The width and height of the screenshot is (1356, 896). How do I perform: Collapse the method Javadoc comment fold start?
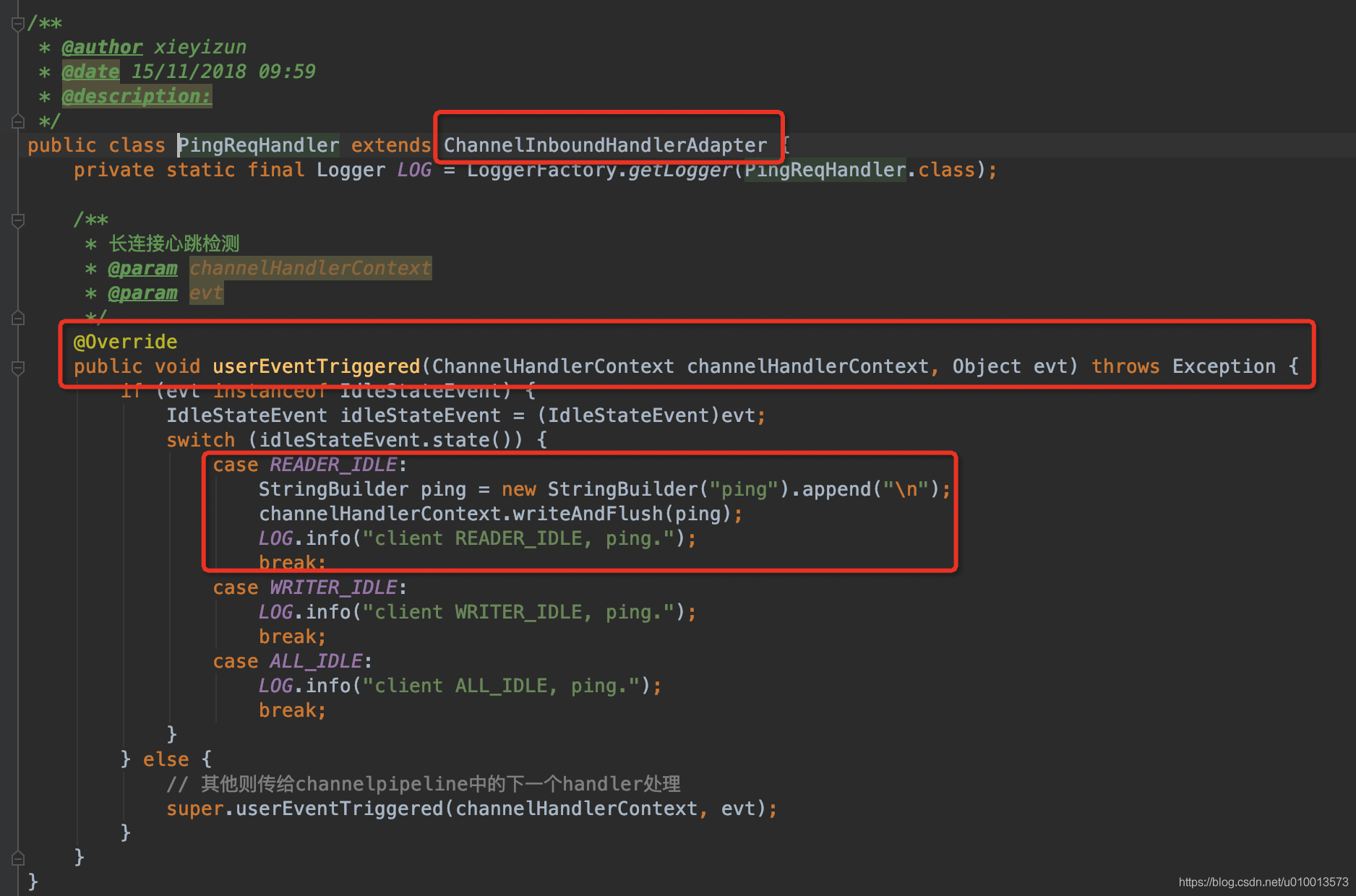[18, 220]
